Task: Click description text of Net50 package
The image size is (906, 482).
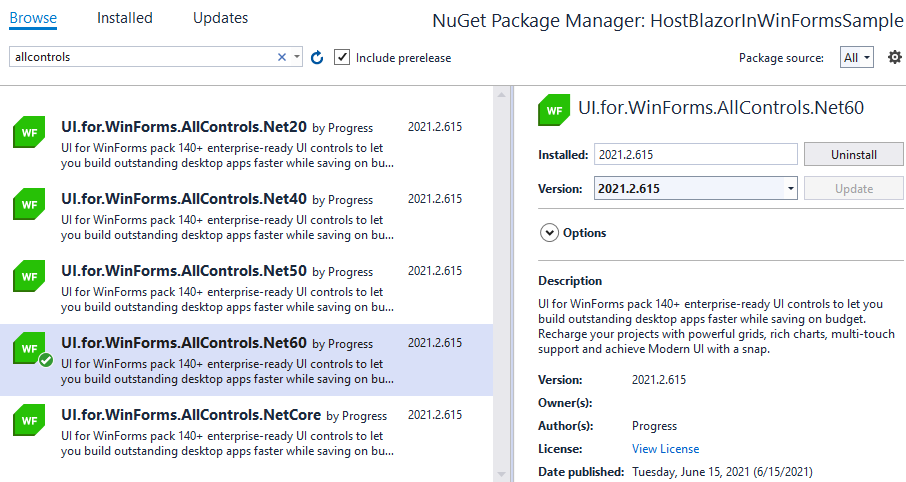Action: pyautogui.click(x=228, y=299)
